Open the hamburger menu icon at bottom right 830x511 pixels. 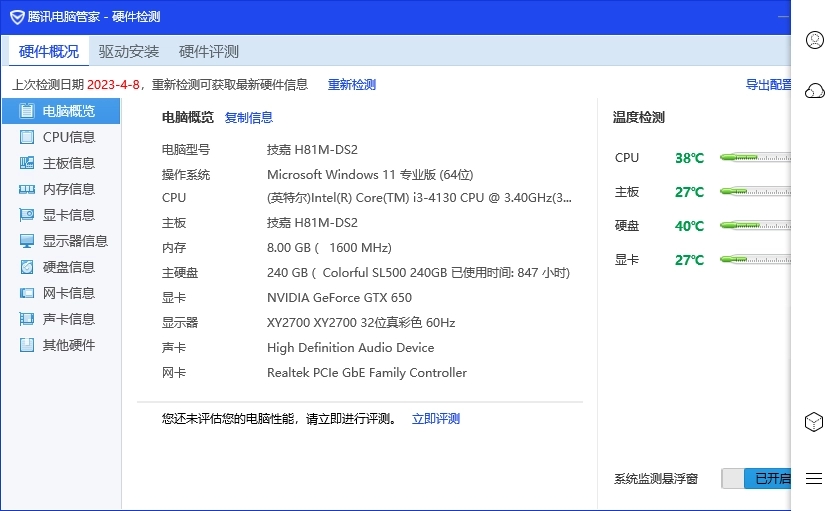tap(814, 478)
